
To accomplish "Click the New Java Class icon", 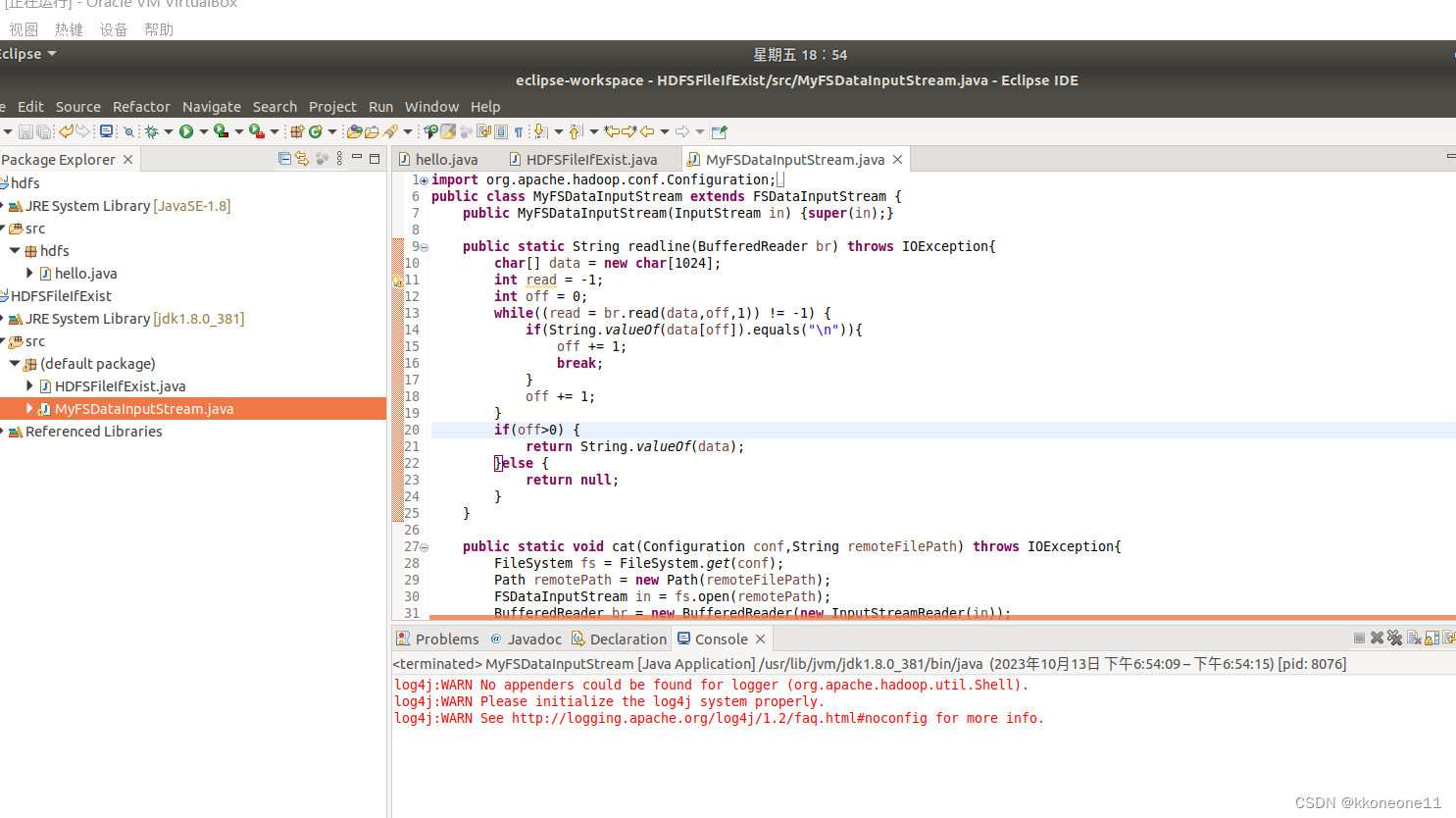I will click(x=316, y=131).
